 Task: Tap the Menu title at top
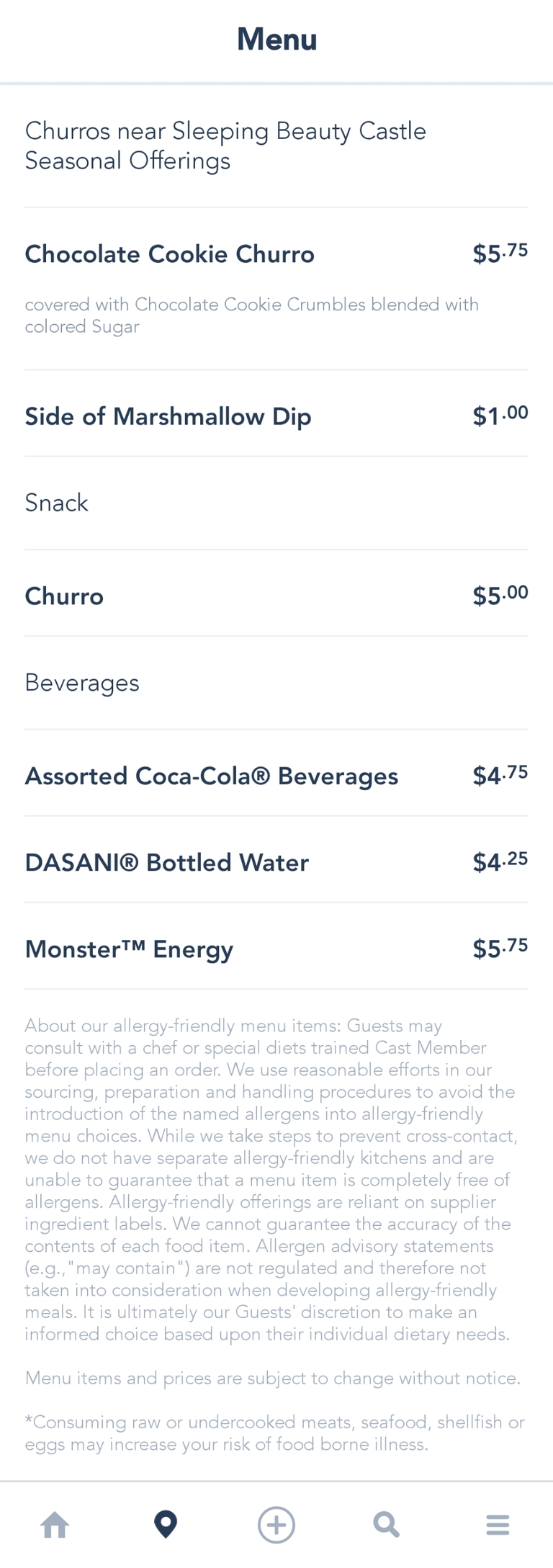pos(276,40)
